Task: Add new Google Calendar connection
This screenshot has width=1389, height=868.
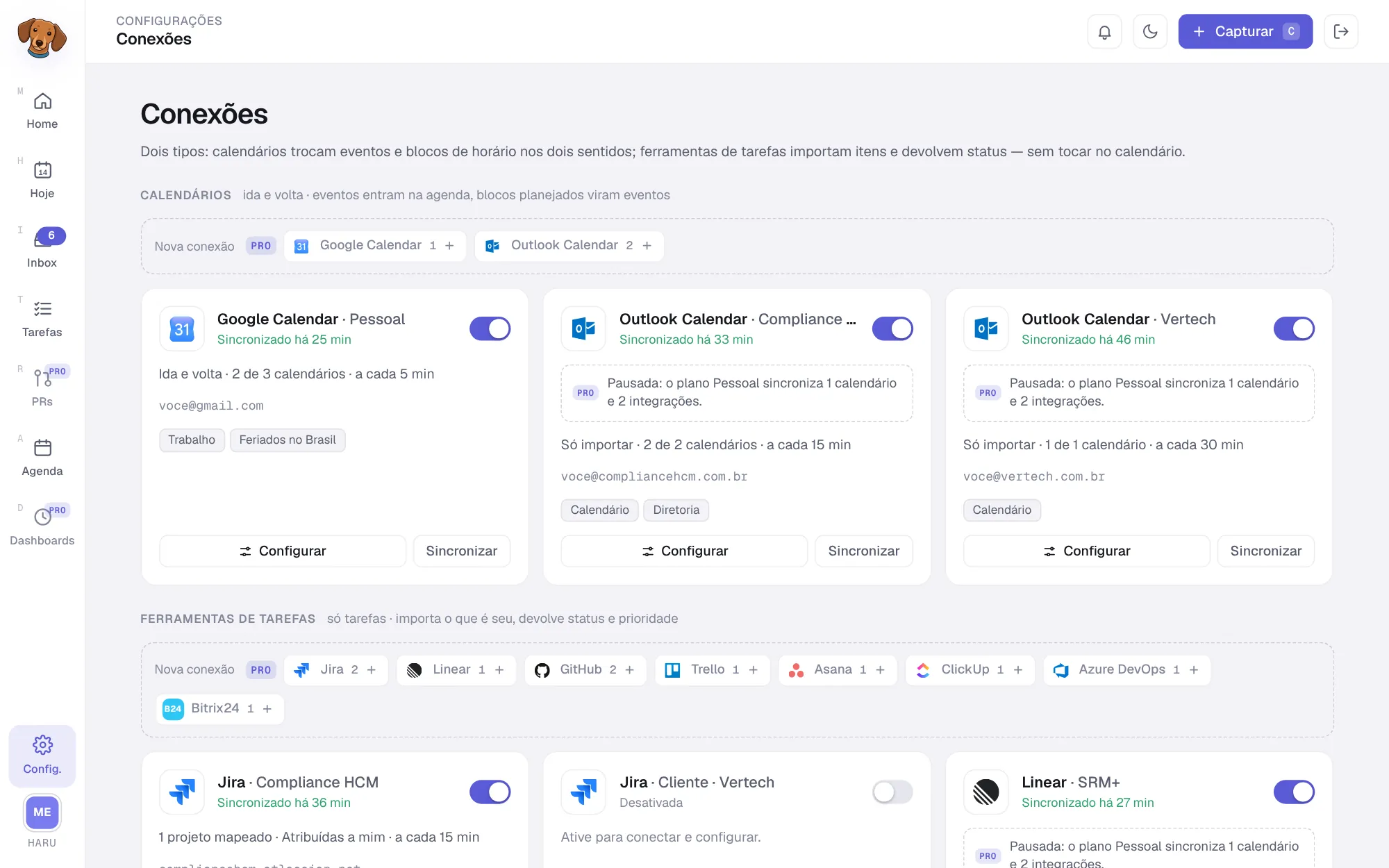Action: coord(375,246)
